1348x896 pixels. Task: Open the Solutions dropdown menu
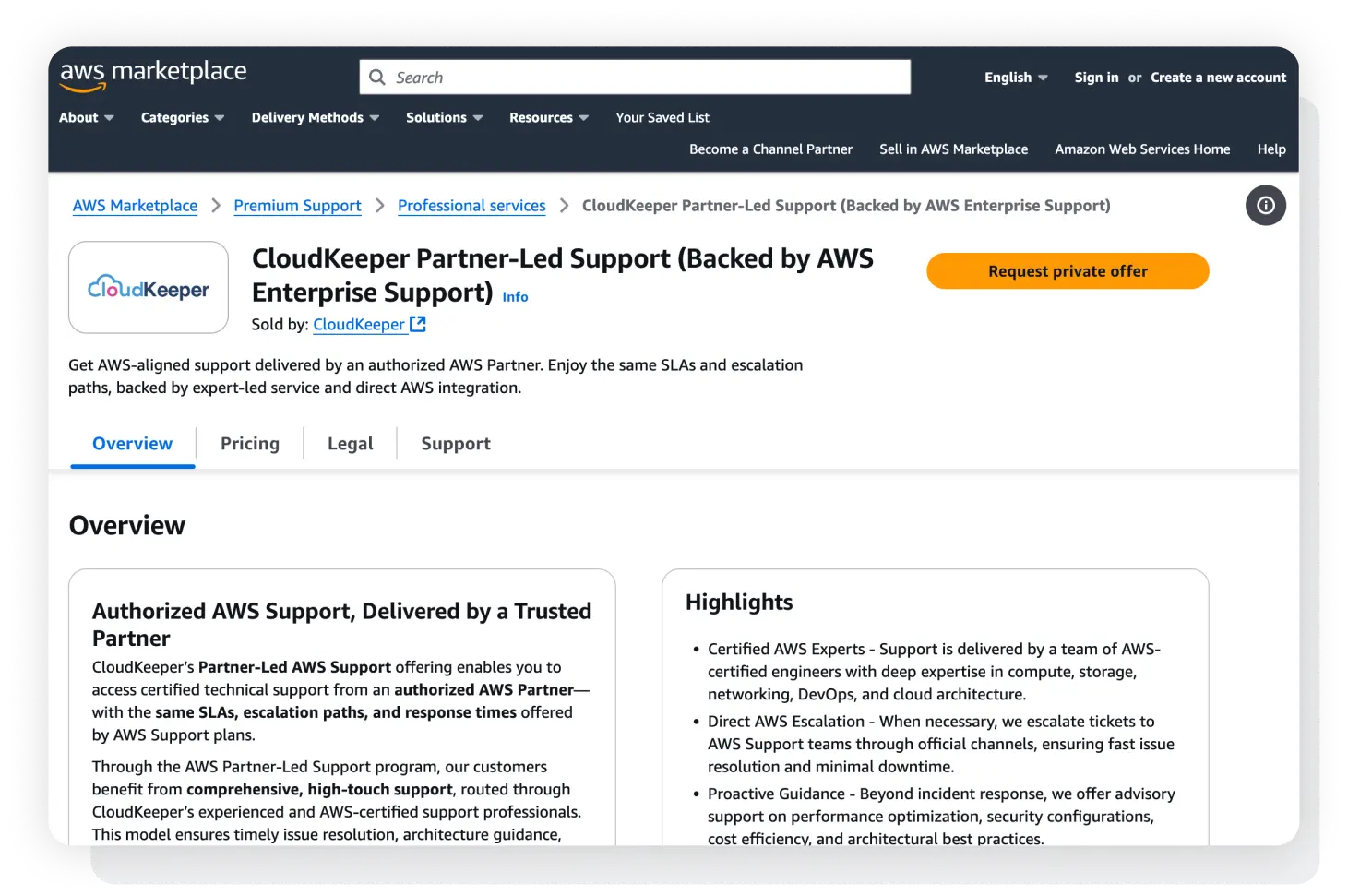444,118
